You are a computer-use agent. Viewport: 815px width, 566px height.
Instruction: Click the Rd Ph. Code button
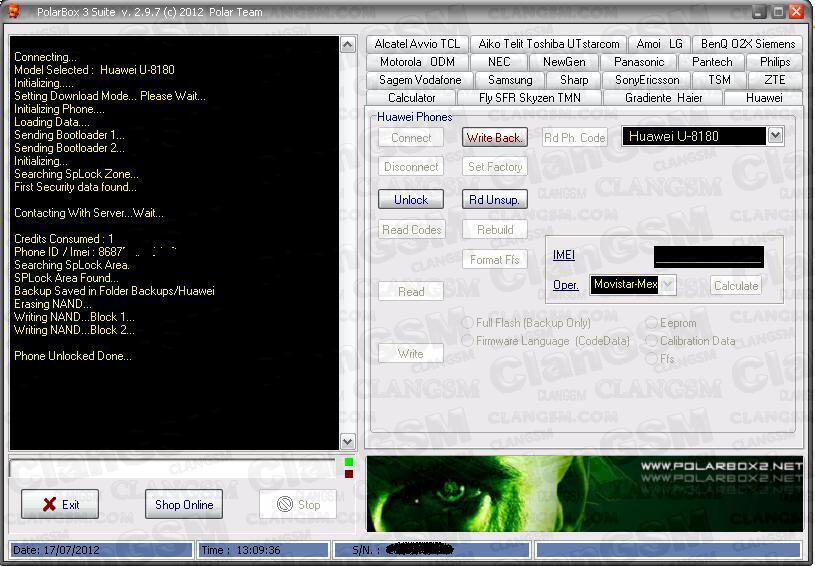click(x=574, y=138)
